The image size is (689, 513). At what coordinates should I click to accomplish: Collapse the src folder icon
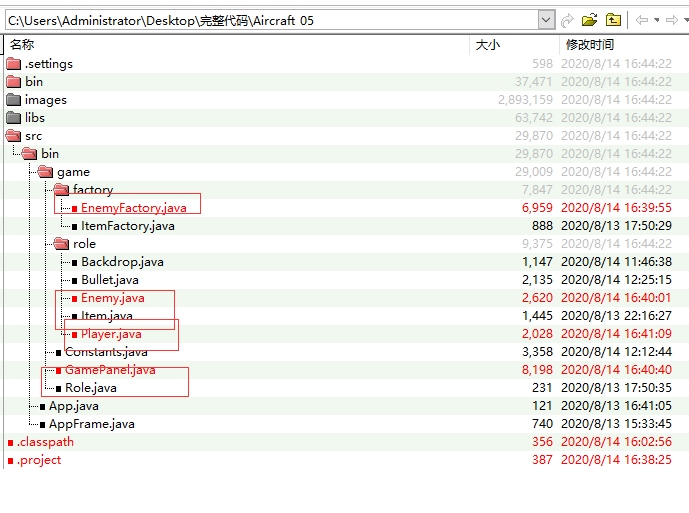pyautogui.click(x=14, y=136)
